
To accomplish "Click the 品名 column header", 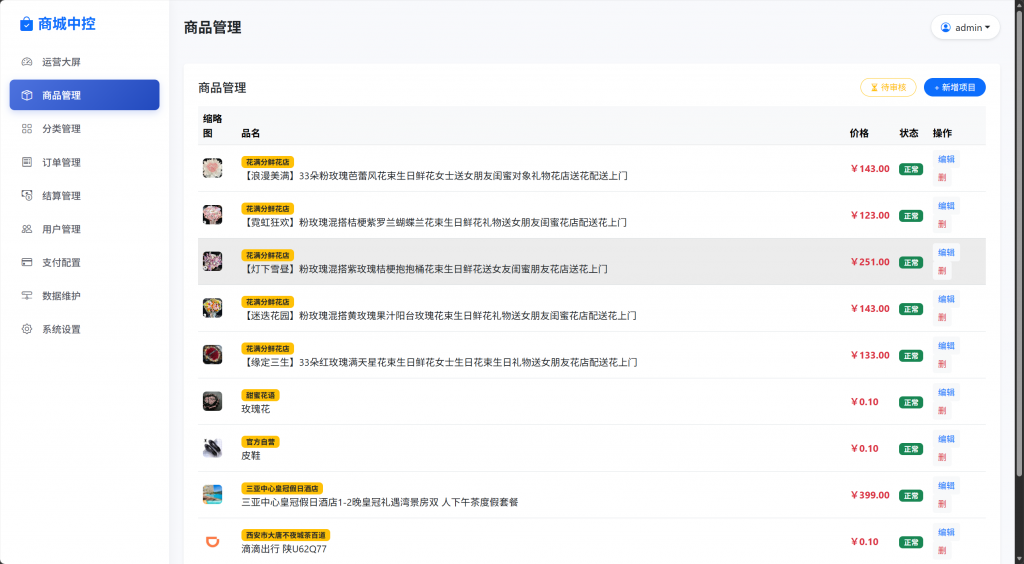I will (x=251, y=133).
